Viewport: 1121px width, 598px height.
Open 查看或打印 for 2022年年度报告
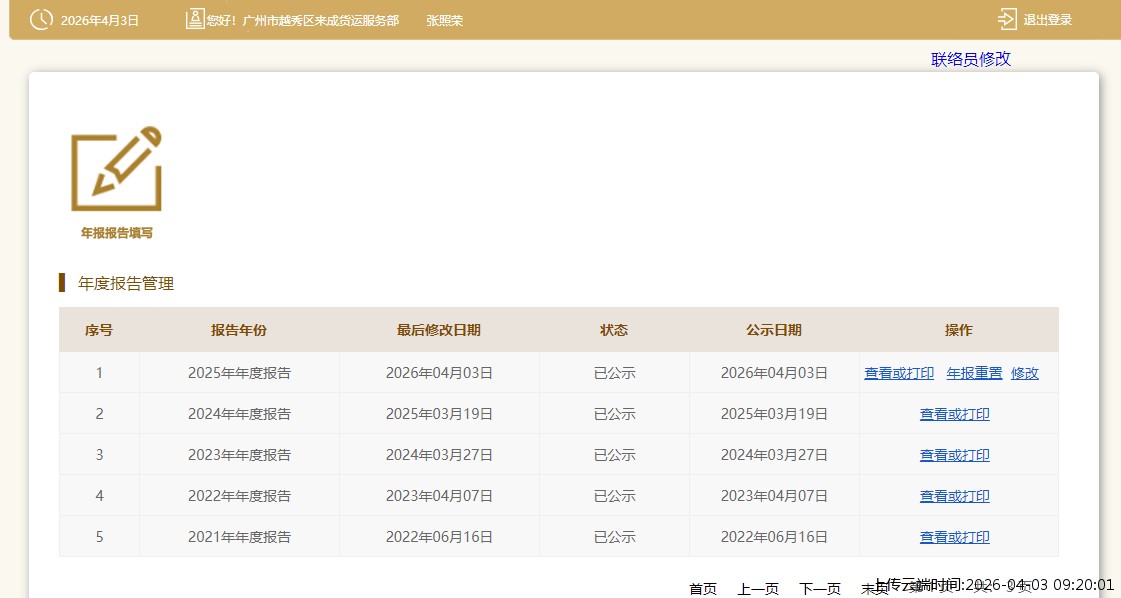coord(954,496)
